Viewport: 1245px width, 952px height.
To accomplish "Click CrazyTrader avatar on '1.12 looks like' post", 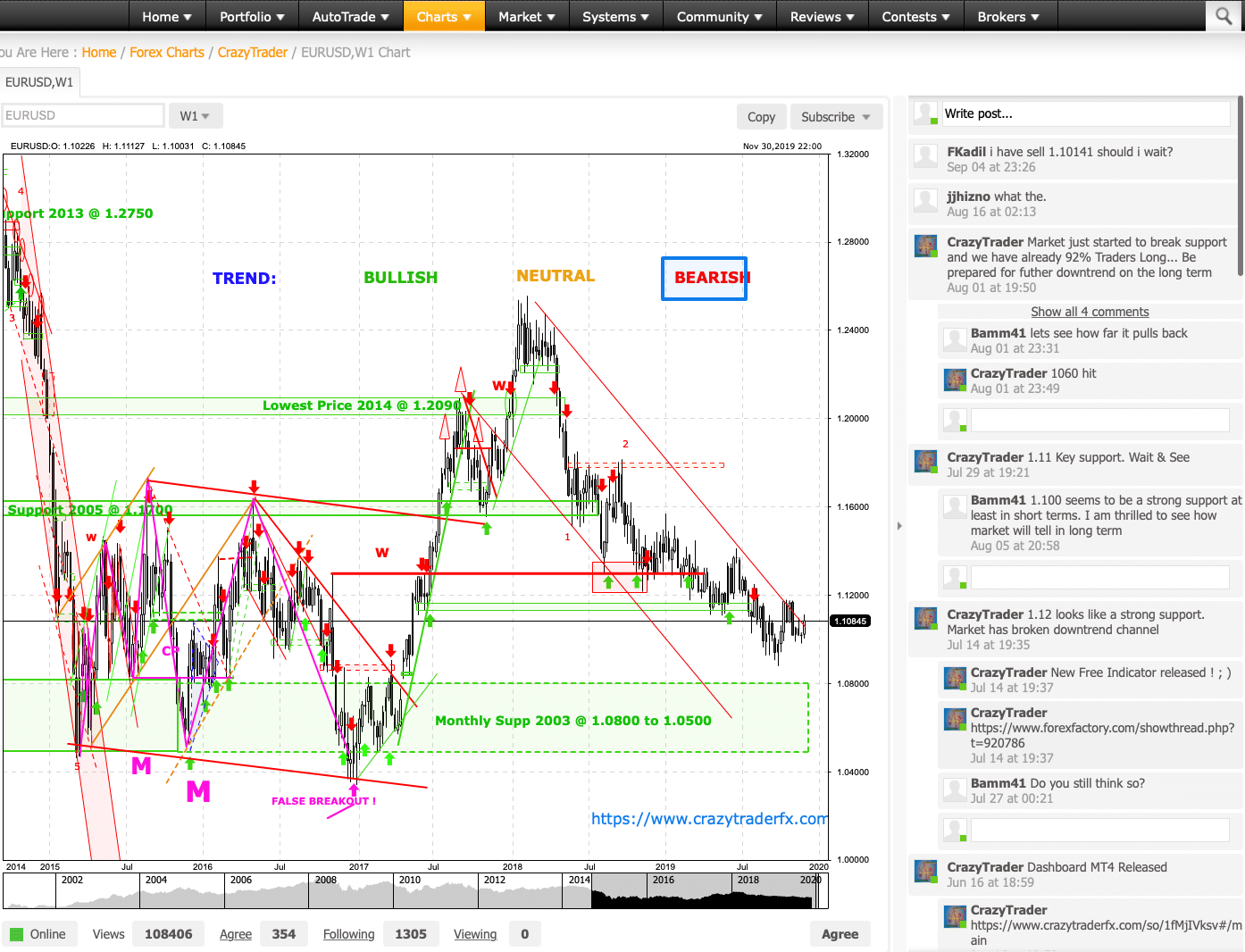I will (x=925, y=618).
